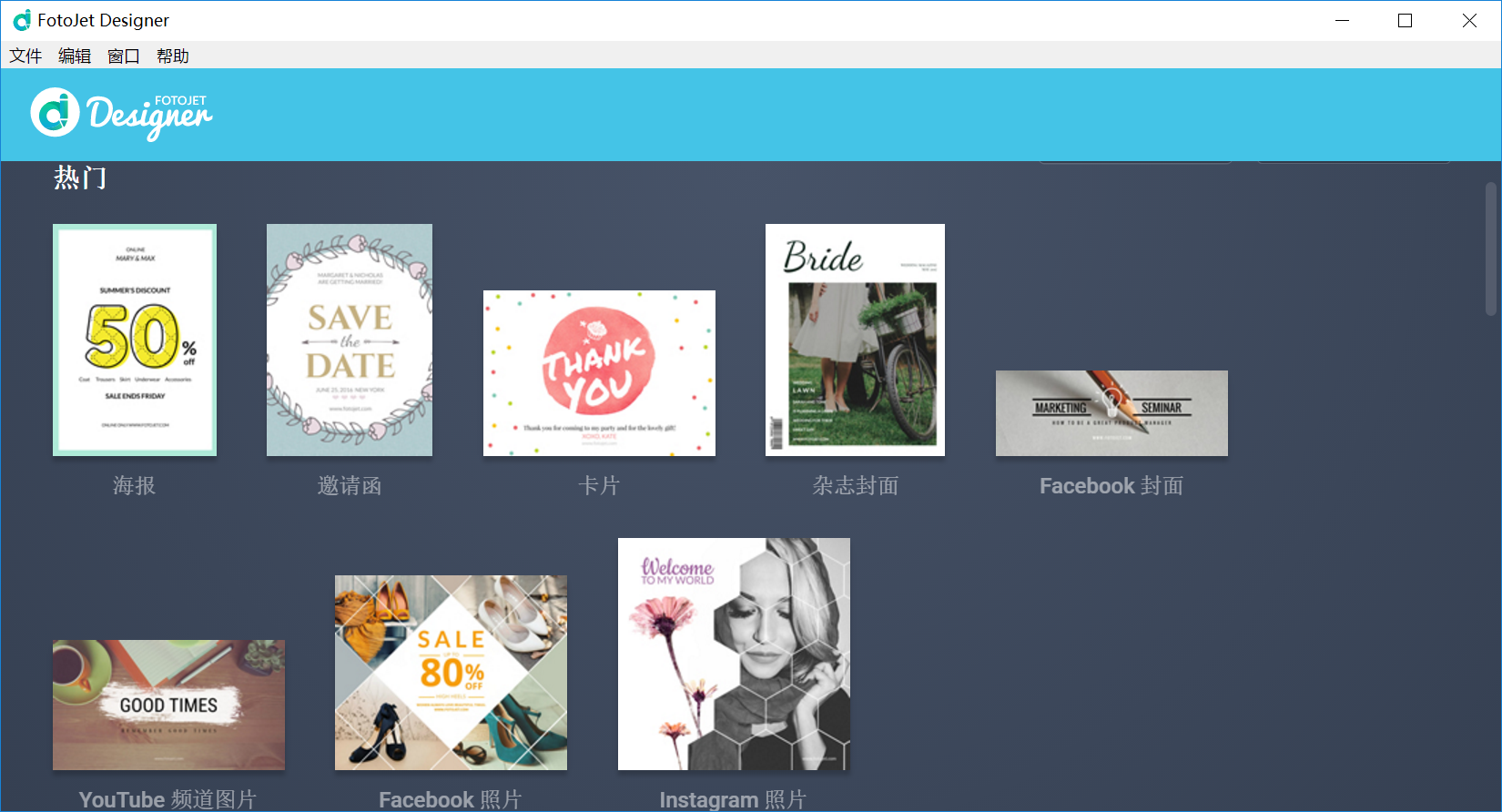The height and width of the screenshot is (812, 1502).
Task: Click the YouTube 频道图片 label
Action: pyautogui.click(x=167, y=799)
